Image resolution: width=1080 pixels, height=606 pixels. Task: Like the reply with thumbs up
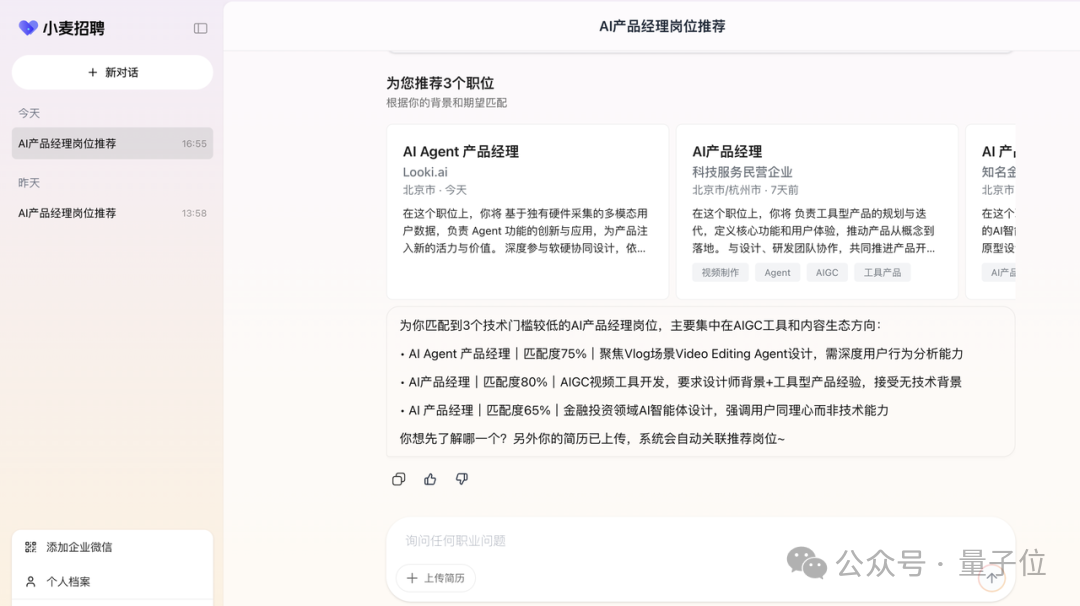430,479
